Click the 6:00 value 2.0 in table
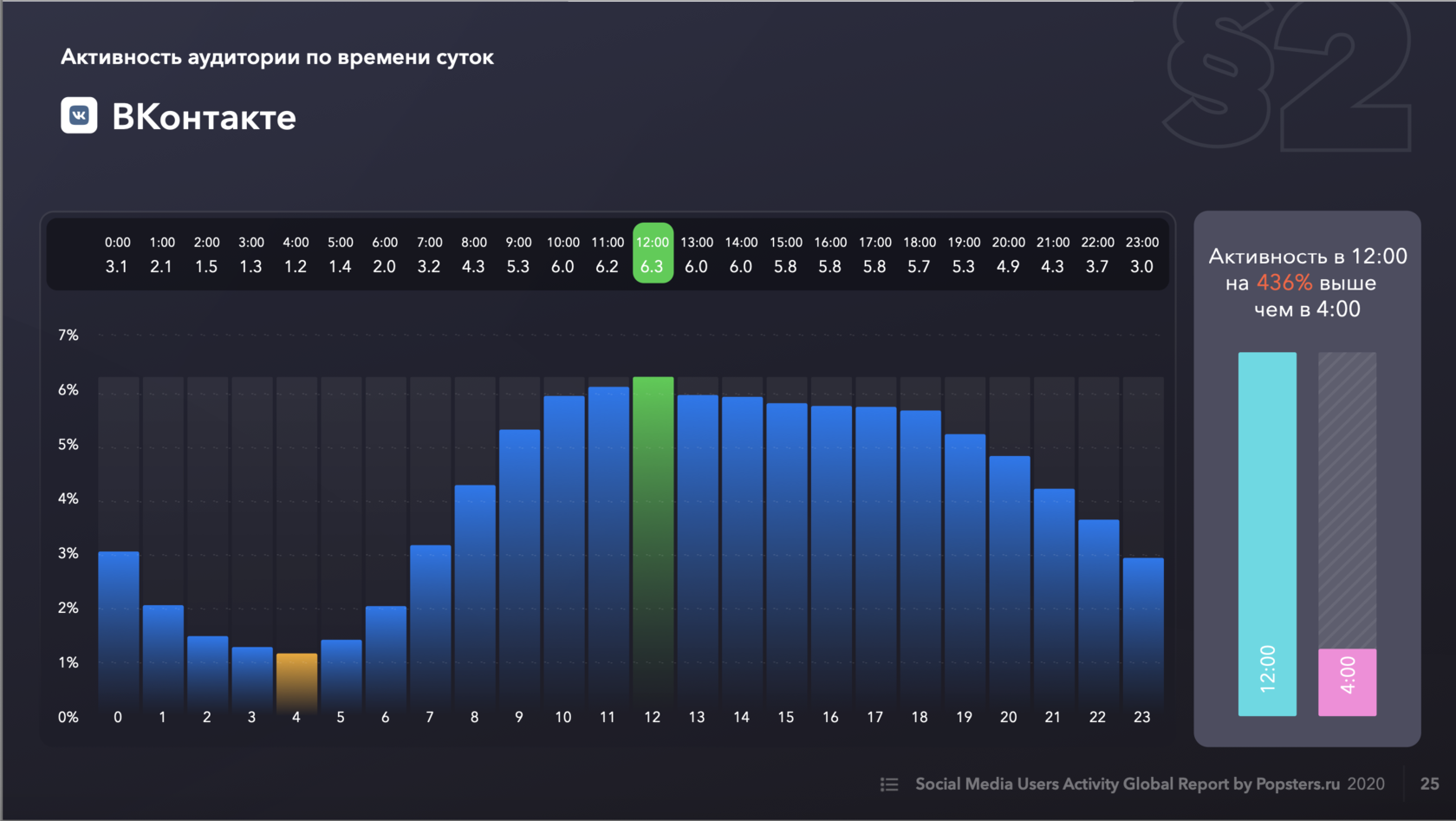Viewport: 1456px width, 821px height. pos(384,267)
